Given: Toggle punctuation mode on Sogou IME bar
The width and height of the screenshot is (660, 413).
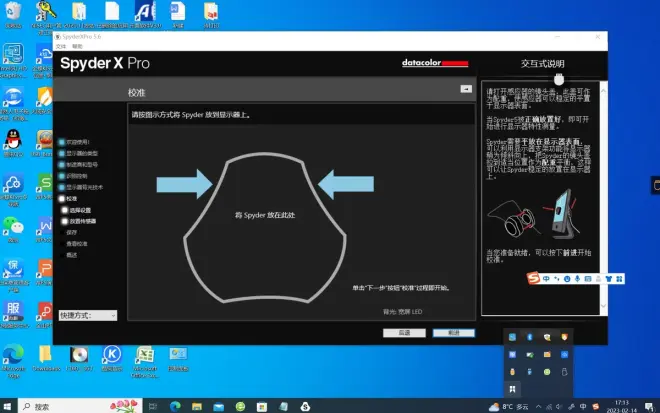Looking at the screenshot, I should 556,279.
